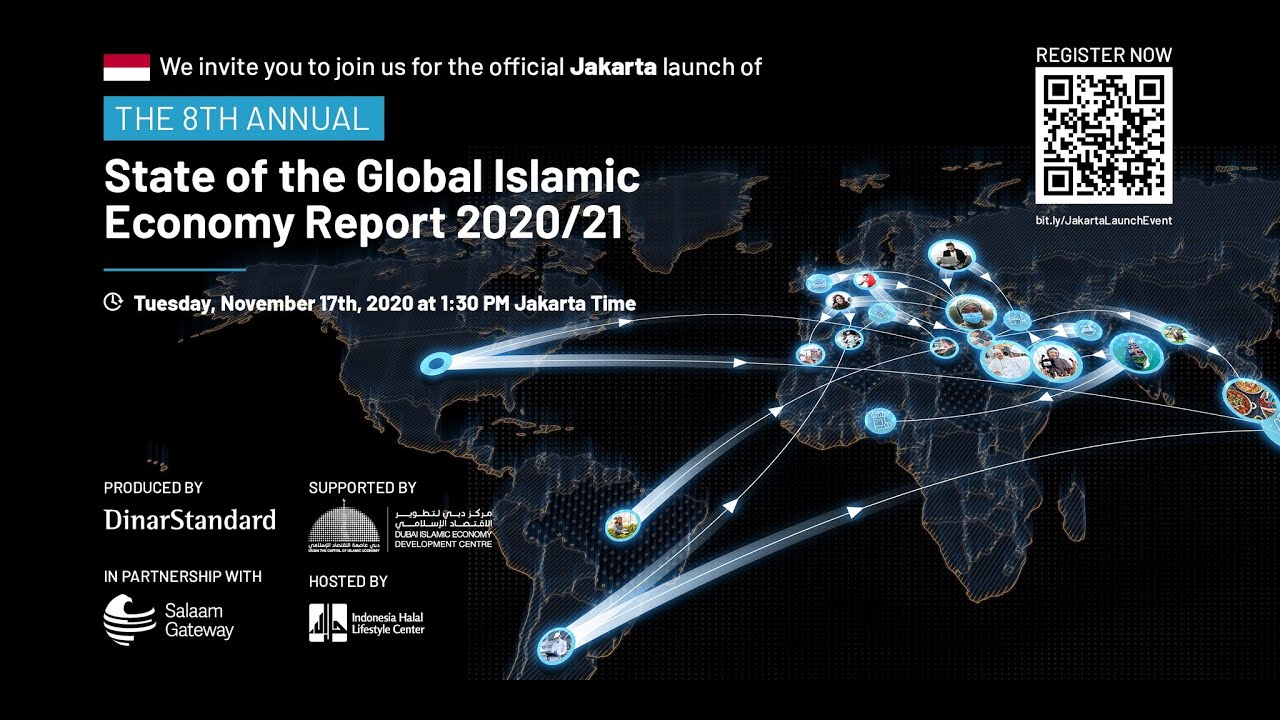Click the Dubai Islamic Economy Development Centre logo
1280x720 pixels.
tap(400, 526)
